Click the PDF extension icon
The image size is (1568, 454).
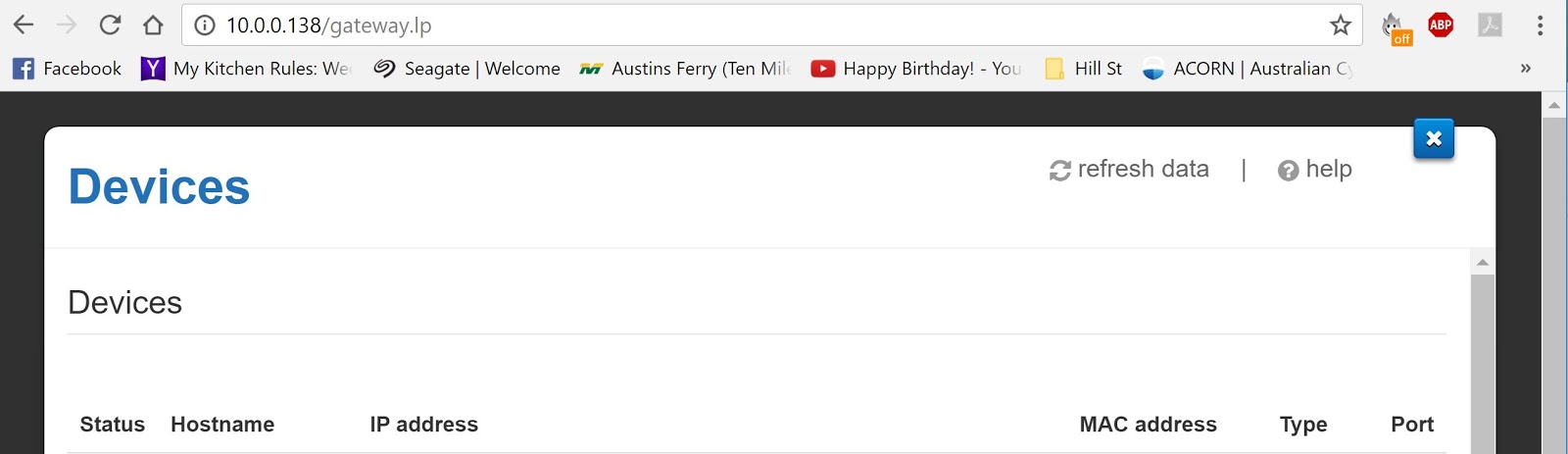coord(1490,25)
